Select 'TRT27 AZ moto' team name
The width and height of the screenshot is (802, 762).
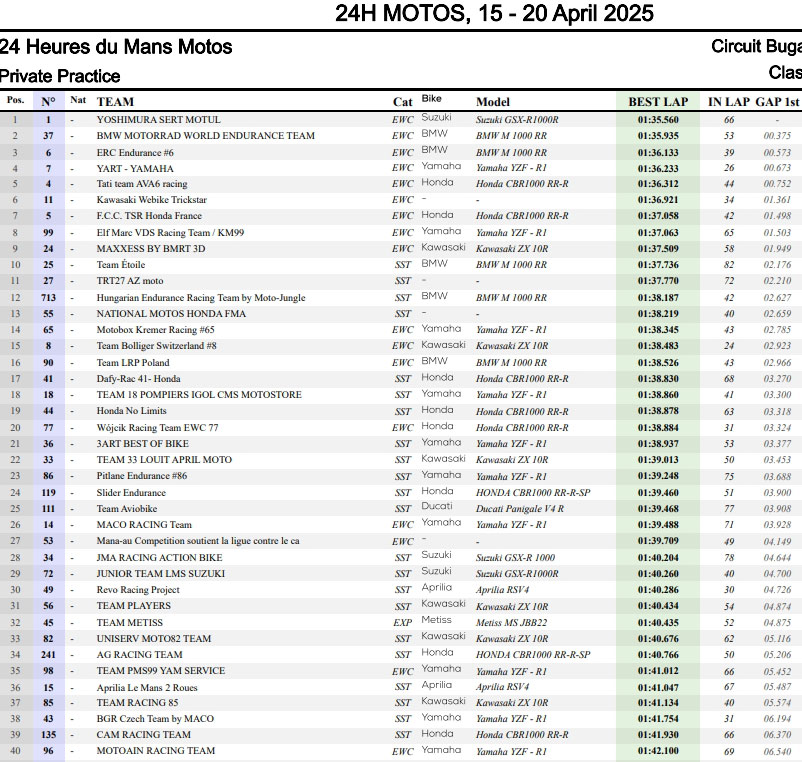(130, 280)
